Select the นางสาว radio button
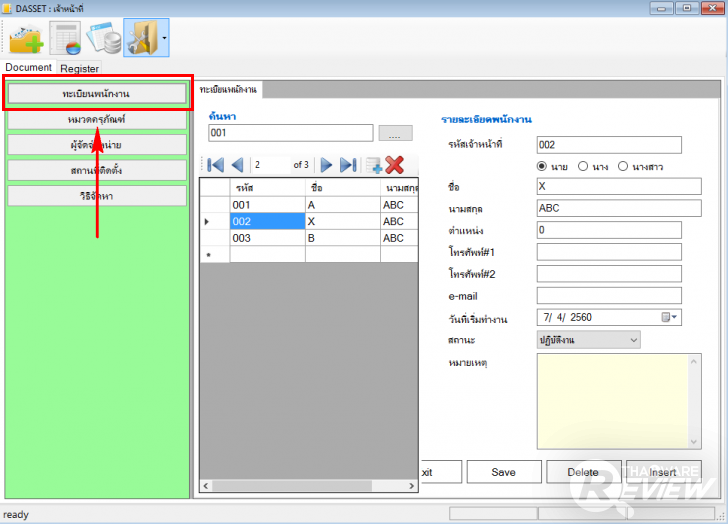 tap(623, 166)
